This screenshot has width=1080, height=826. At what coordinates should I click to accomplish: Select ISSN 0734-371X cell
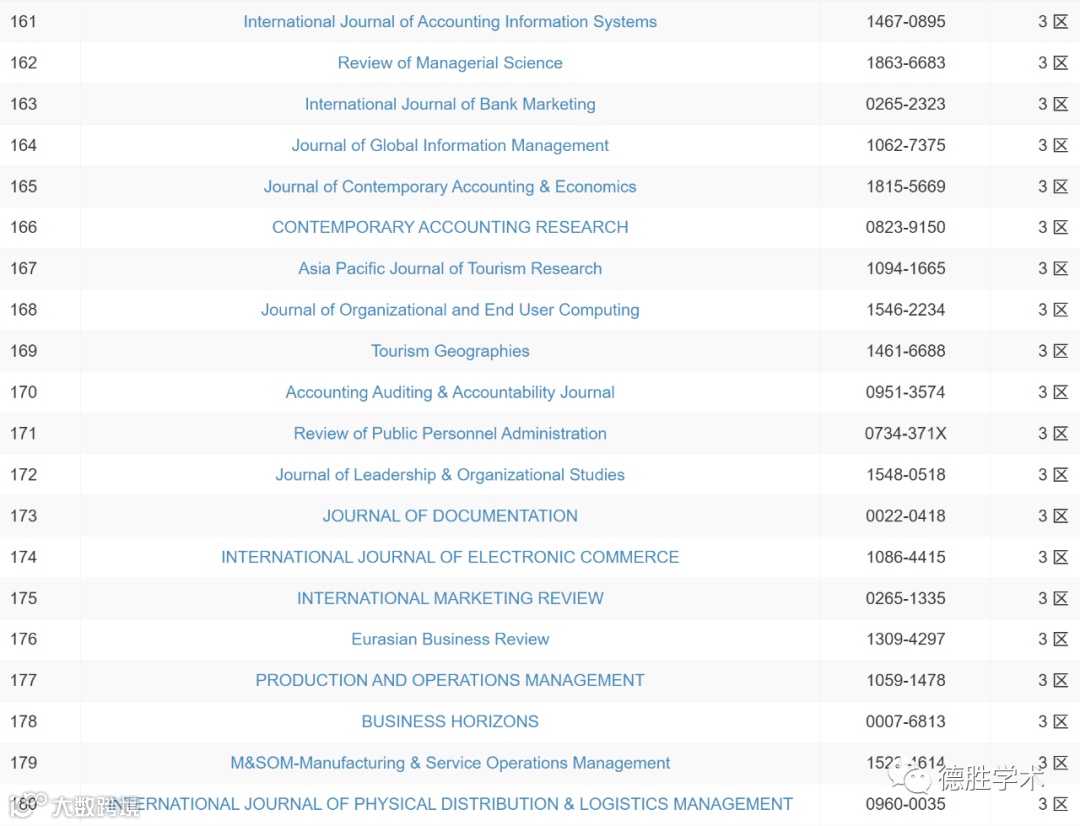[x=906, y=433]
